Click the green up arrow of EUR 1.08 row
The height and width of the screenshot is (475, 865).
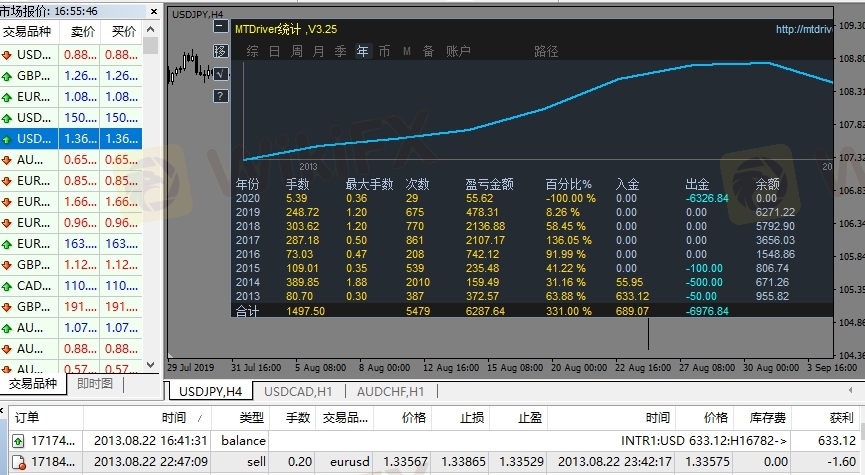[7, 97]
